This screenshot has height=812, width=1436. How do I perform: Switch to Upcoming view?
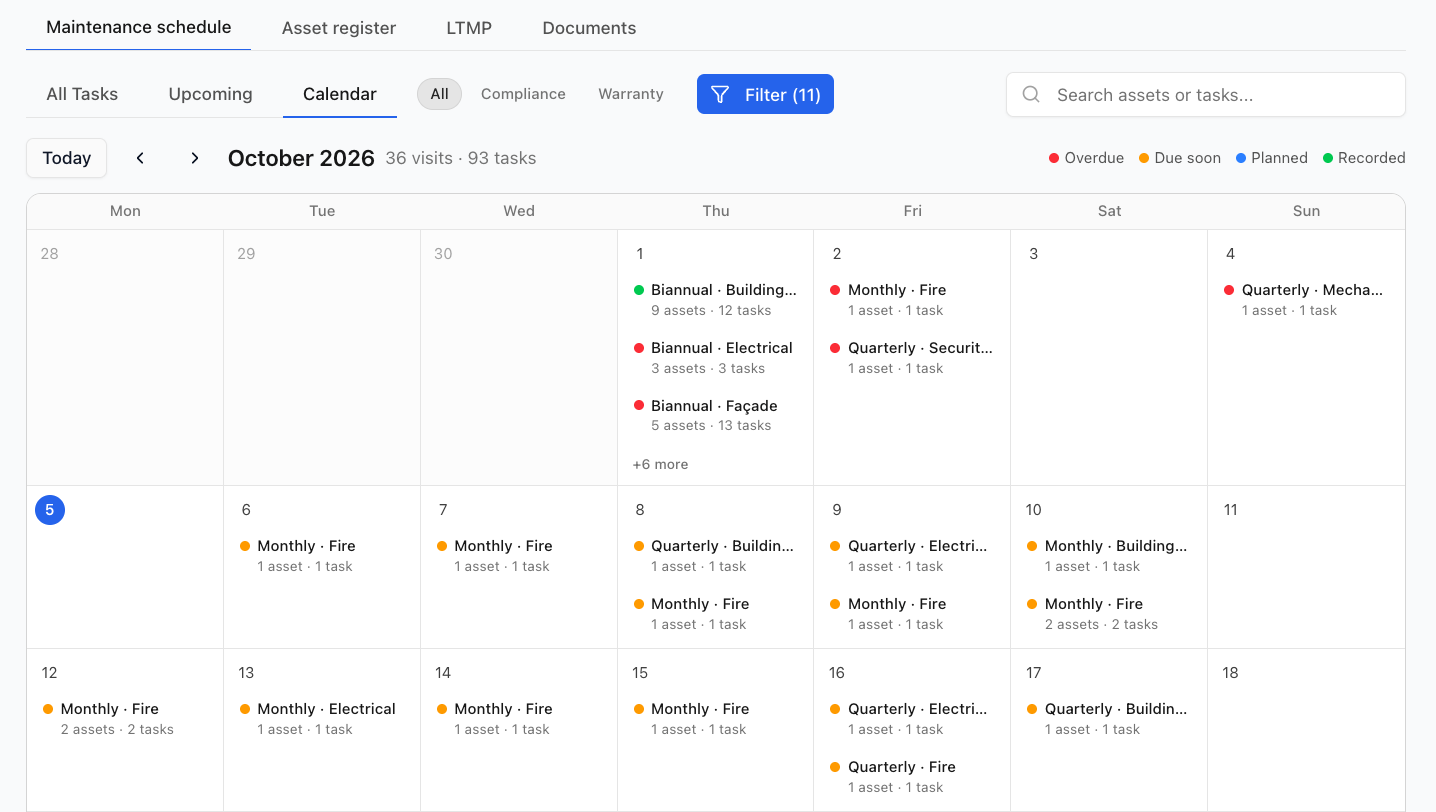pyautogui.click(x=211, y=94)
